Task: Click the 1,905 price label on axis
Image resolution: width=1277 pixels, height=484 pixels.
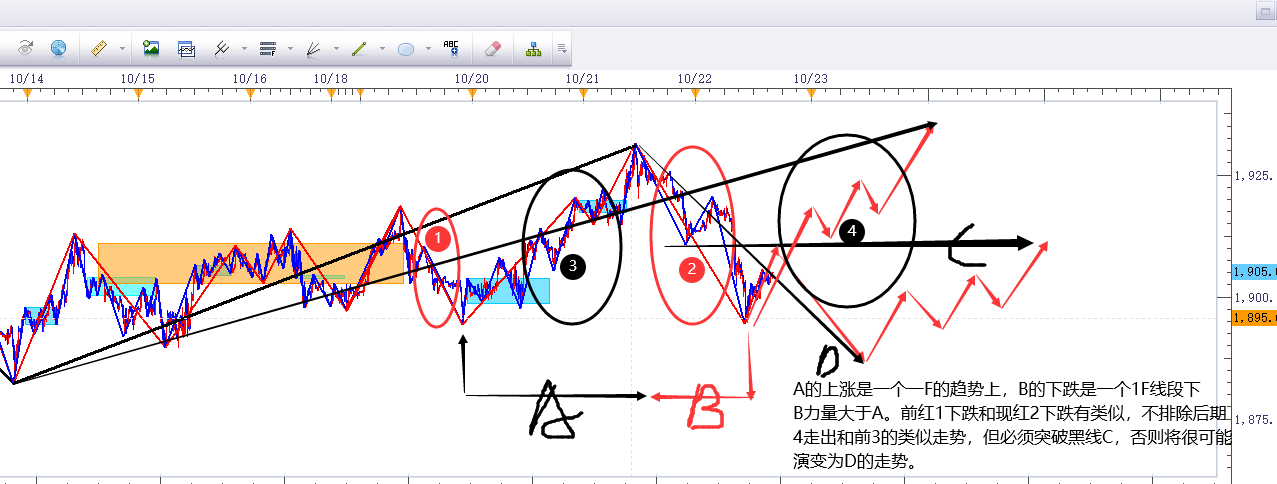Action: click(1255, 272)
